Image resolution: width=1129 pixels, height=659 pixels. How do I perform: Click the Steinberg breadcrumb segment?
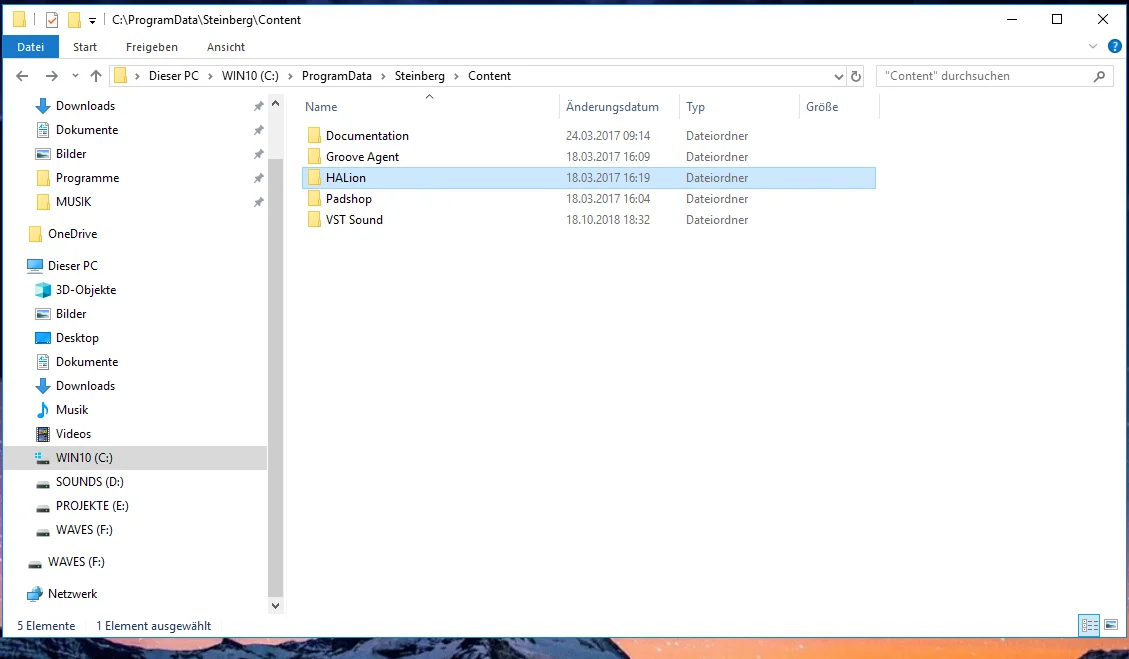pos(420,76)
